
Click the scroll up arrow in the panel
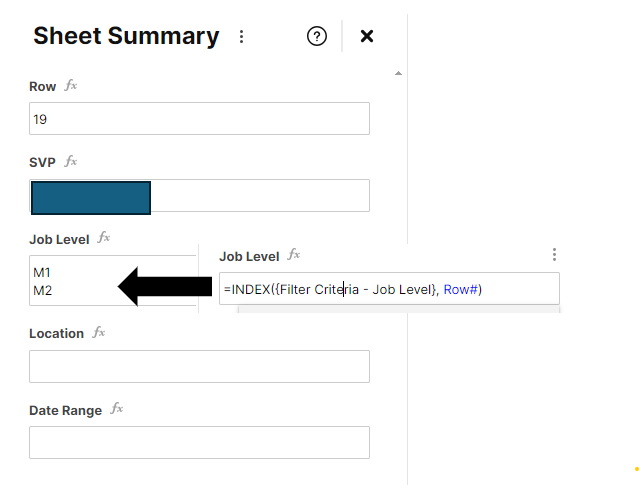coord(398,73)
